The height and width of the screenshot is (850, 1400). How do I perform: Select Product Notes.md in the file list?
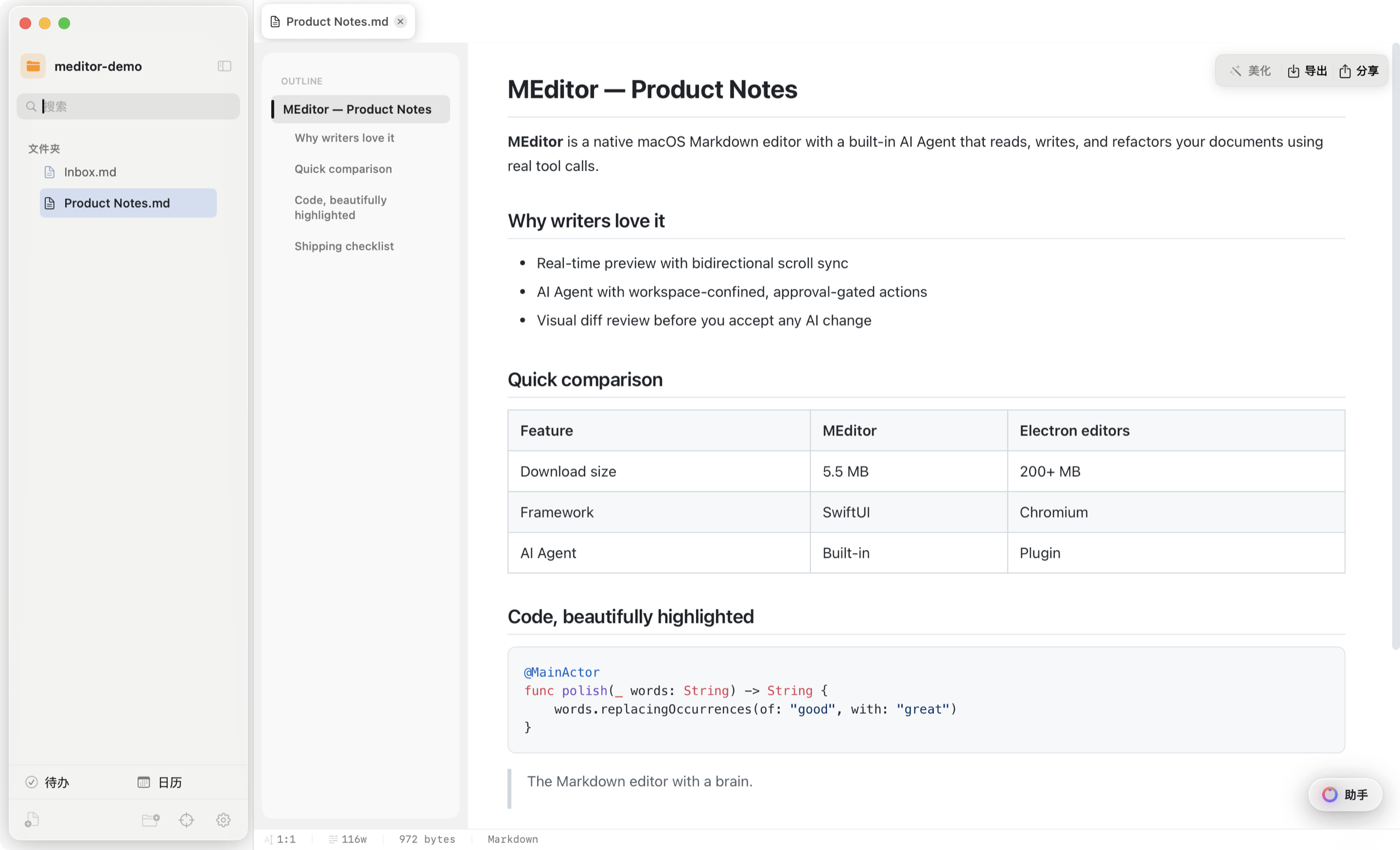point(128,203)
